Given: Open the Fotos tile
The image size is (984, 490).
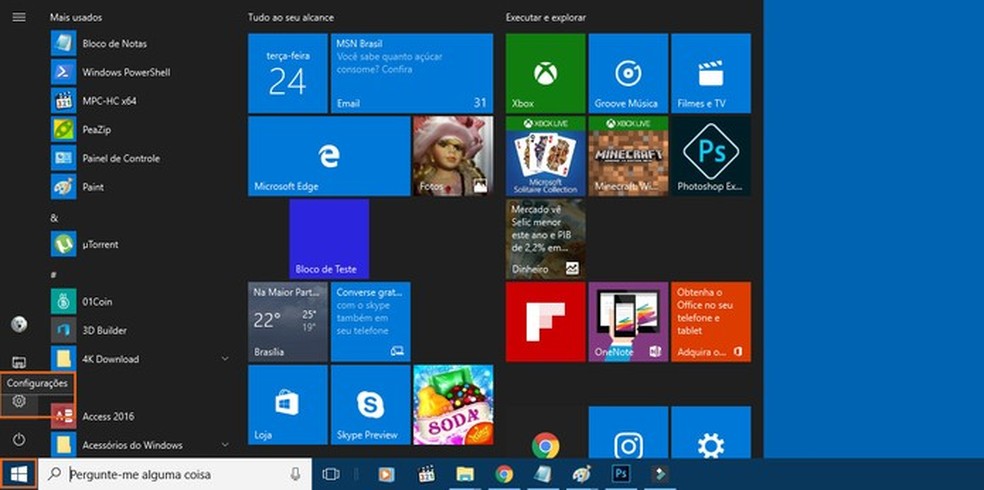Looking at the screenshot, I should click(x=453, y=156).
